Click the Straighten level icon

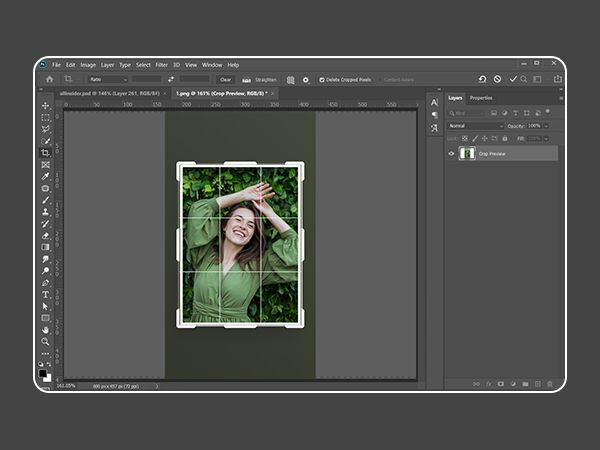(246, 80)
